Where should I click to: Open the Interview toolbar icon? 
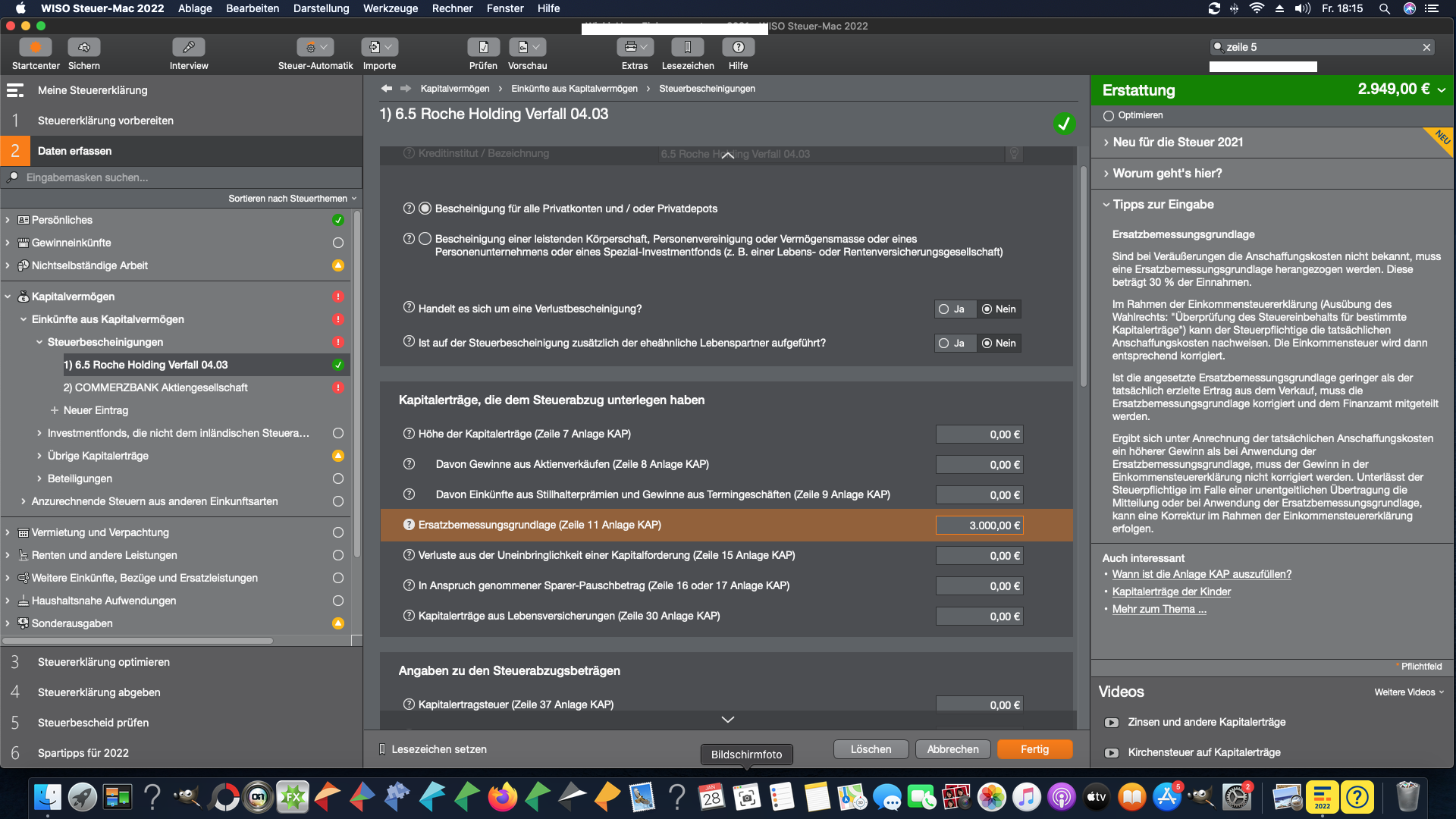pyautogui.click(x=188, y=48)
